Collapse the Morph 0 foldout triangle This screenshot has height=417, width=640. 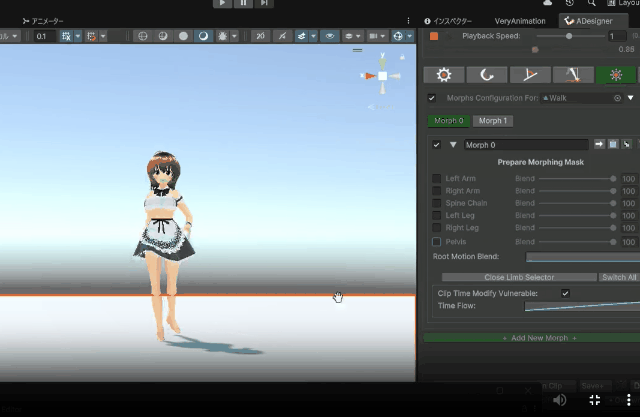[x=452, y=145]
